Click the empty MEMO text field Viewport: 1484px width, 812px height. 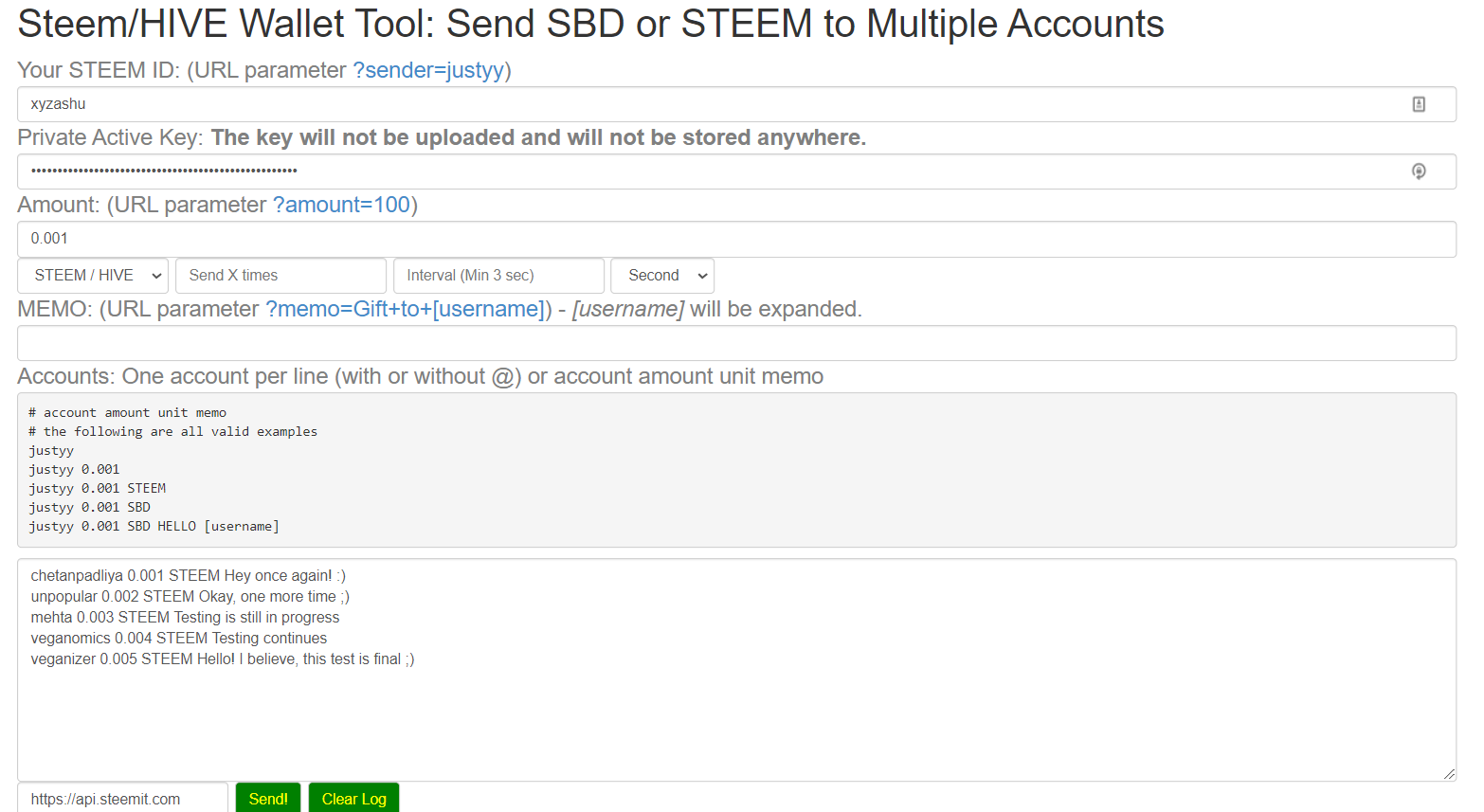coord(736,343)
